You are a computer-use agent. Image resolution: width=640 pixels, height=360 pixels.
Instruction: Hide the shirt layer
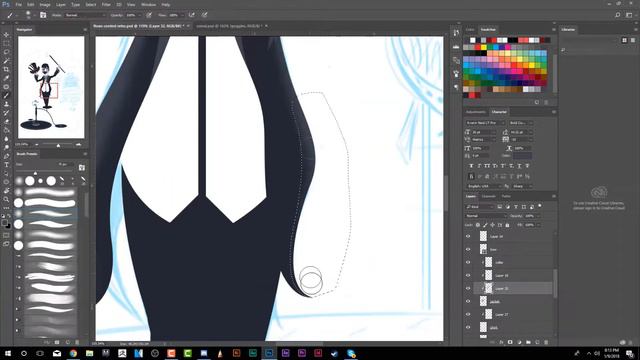pos(468,327)
